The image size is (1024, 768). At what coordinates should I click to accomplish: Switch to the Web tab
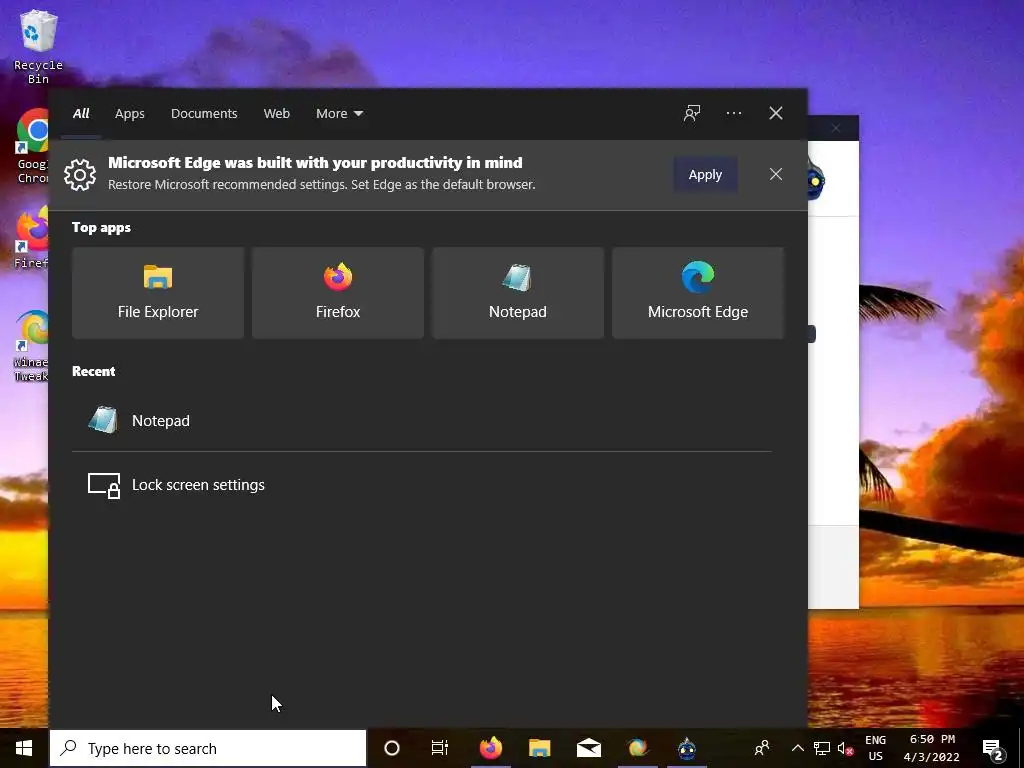click(x=277, y=114)
